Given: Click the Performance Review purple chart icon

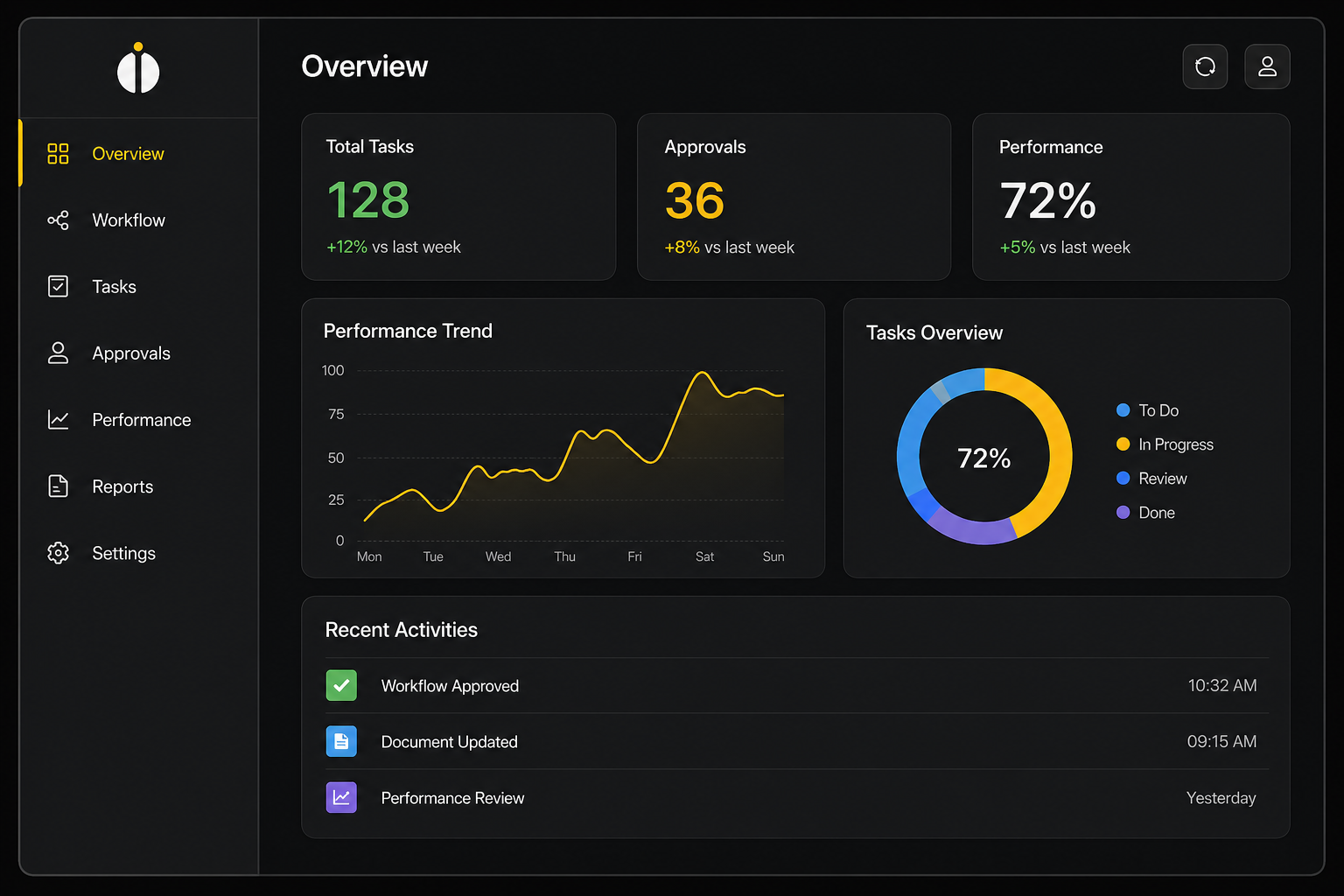Looking at the screenshot, I should pyautogui.click(x=341, y=797).
